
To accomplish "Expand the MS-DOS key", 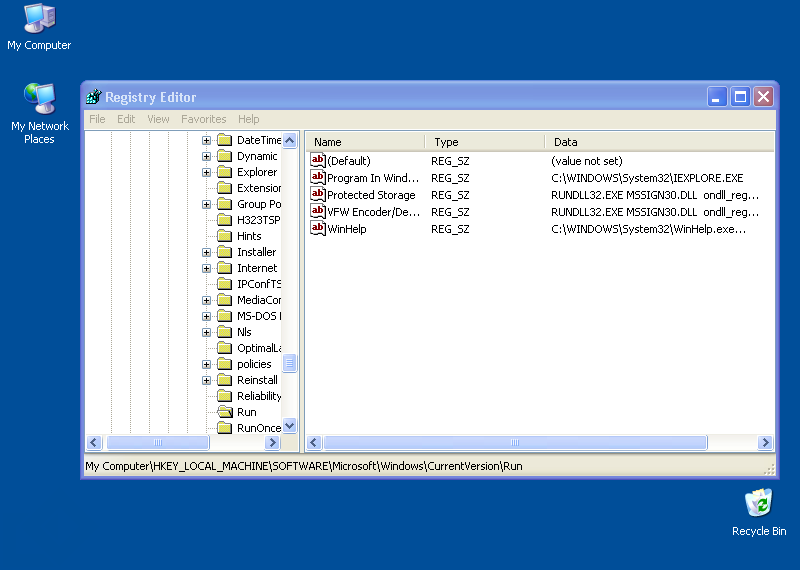I will click(x=206, y=316).
